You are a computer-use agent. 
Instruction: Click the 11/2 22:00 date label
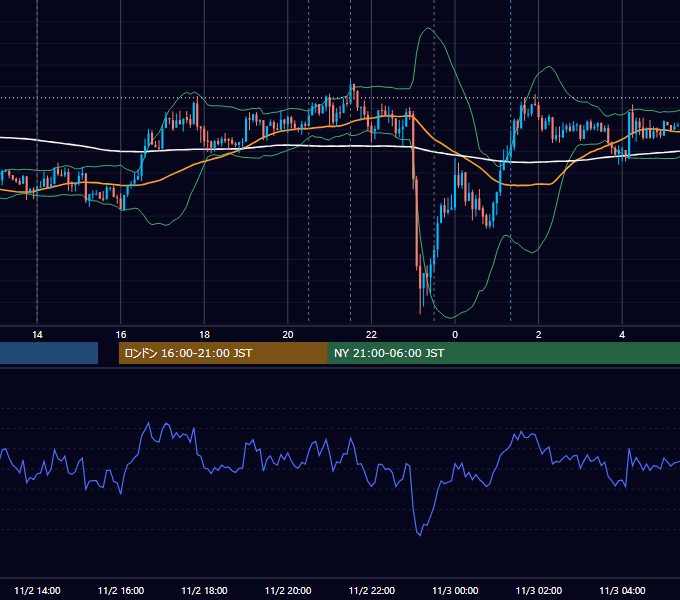pos(372,590)
